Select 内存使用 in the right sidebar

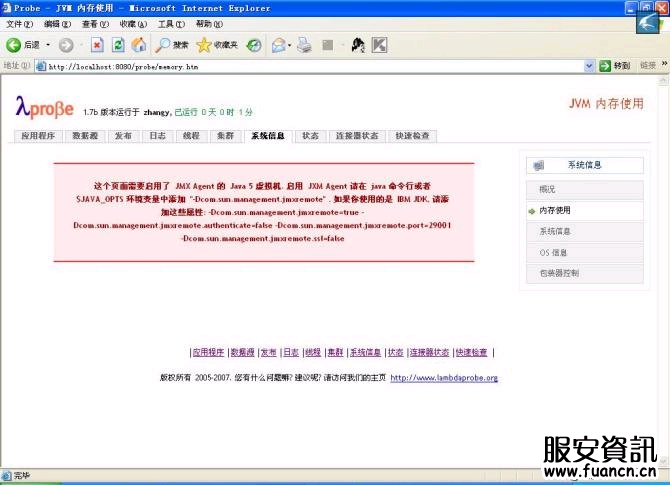[585, 211]
